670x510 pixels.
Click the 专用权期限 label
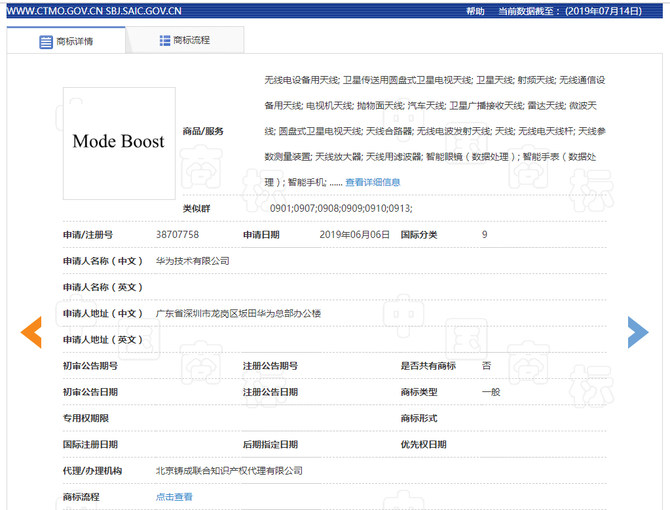(x=85, y=418)
